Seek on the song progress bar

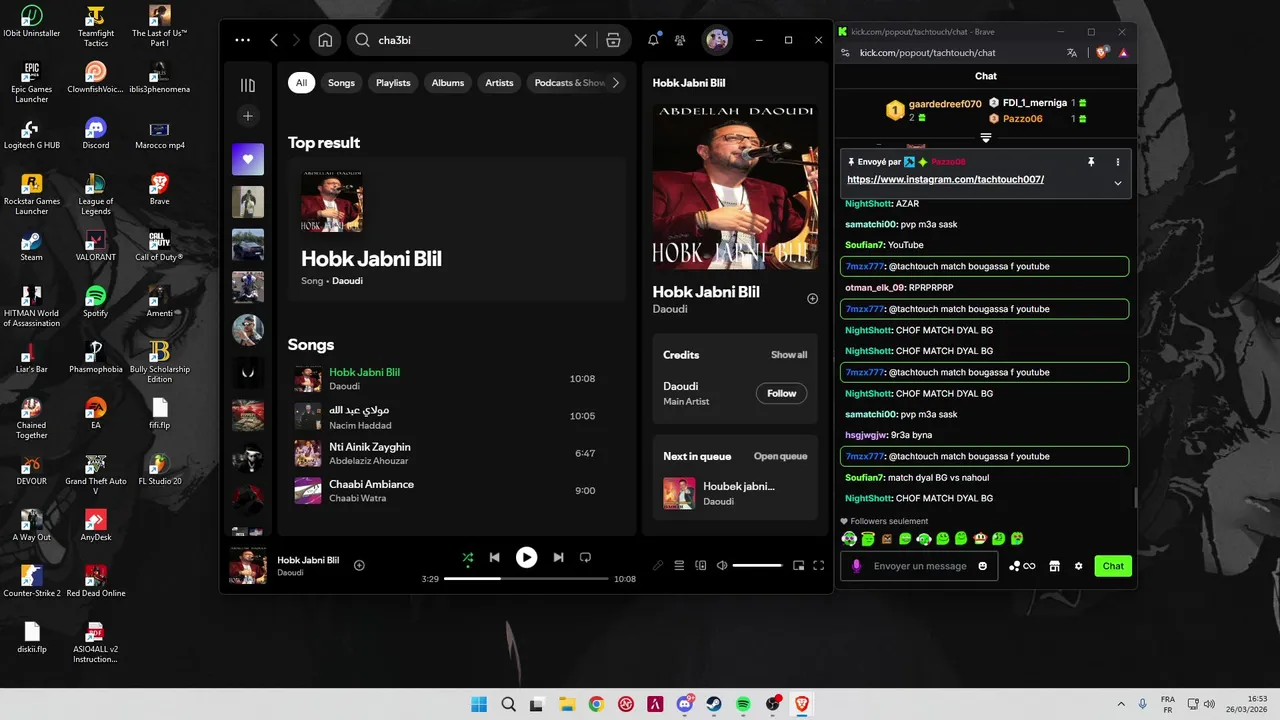point(526,579)
